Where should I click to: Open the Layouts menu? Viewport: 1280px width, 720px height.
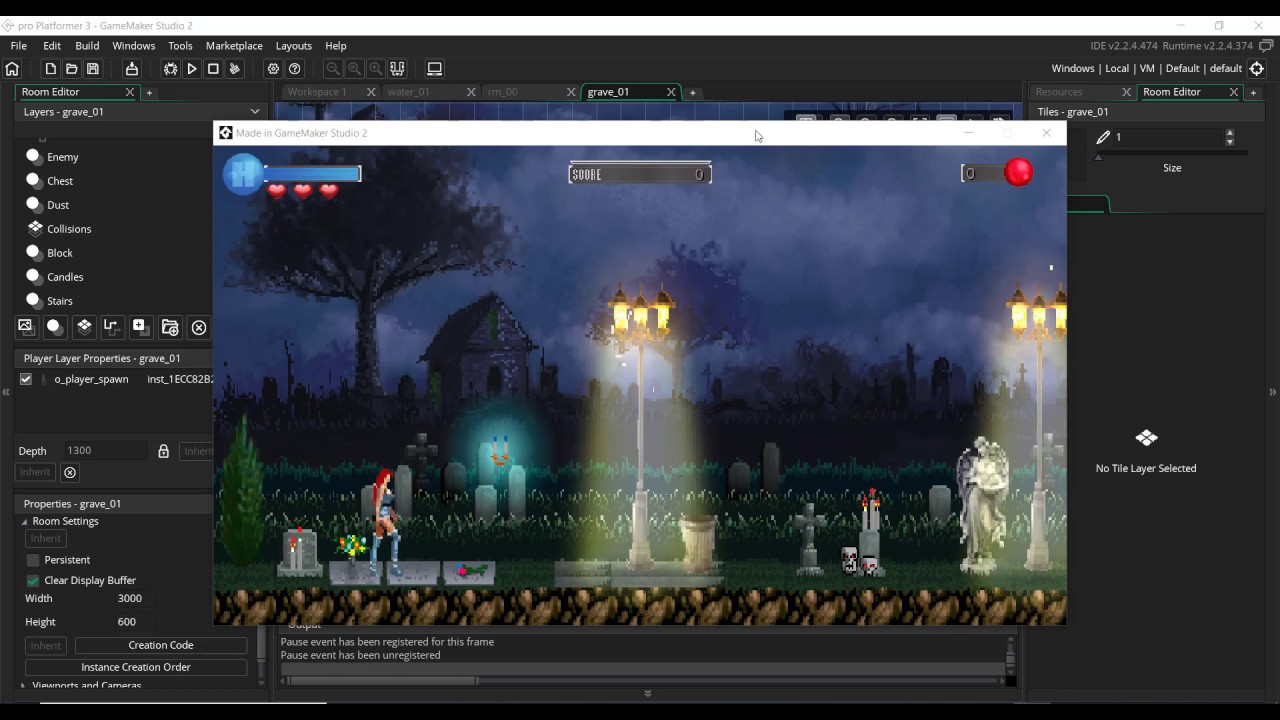tap(294, 46)
